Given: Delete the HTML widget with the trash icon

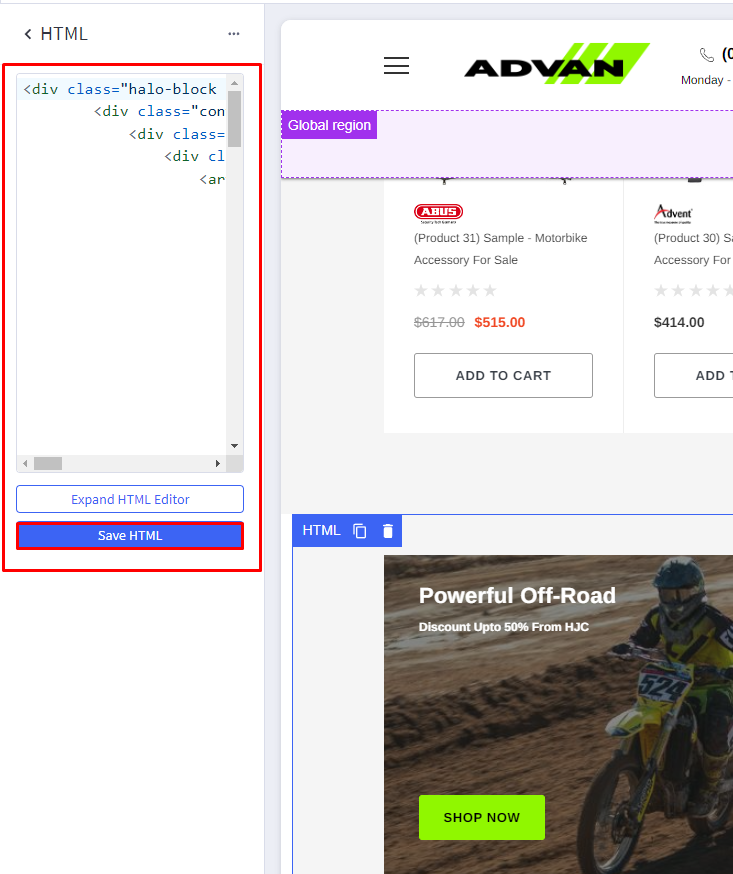Looking at the screenshot, I should 388,531.
